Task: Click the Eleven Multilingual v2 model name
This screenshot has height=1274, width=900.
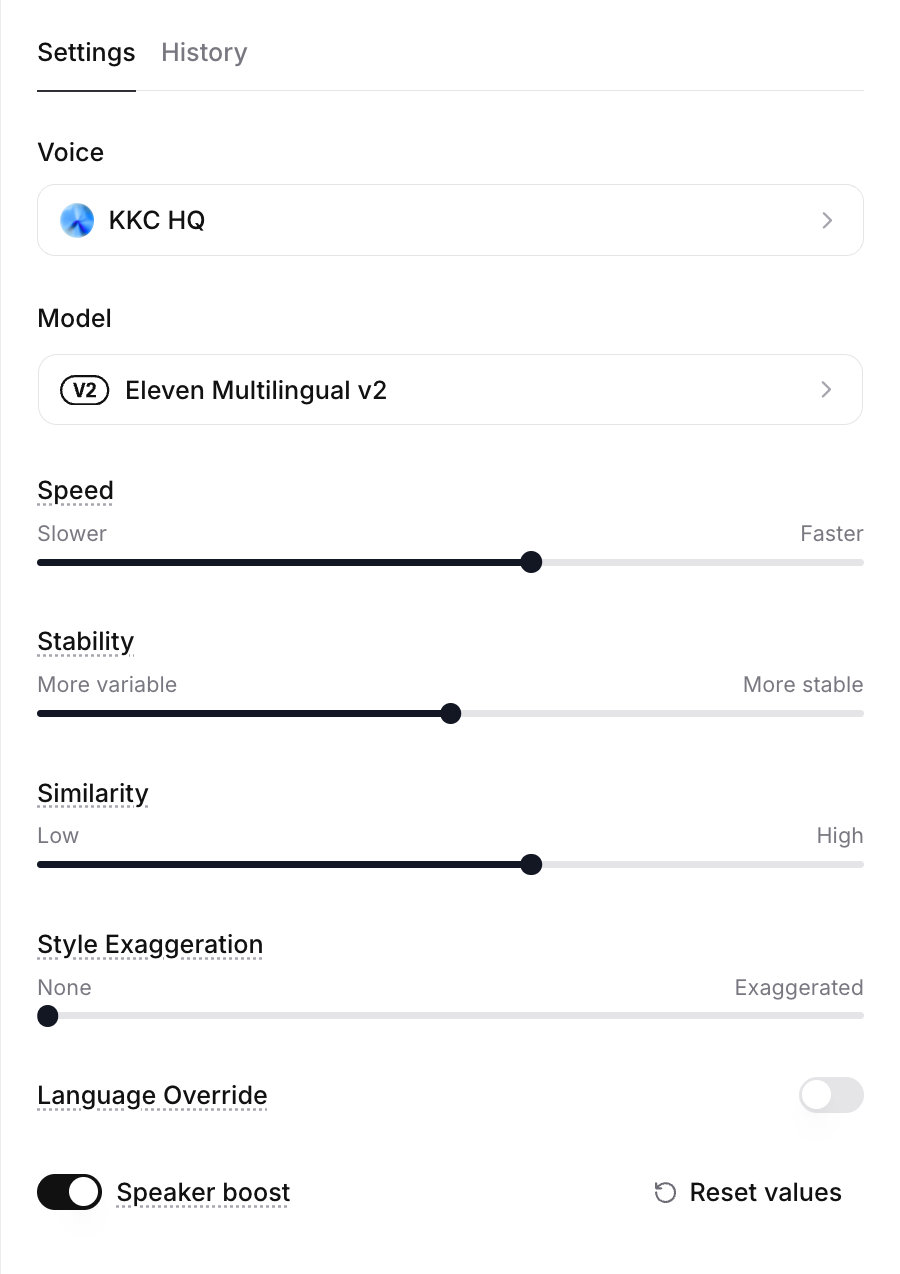Action: tap(256, 390)
